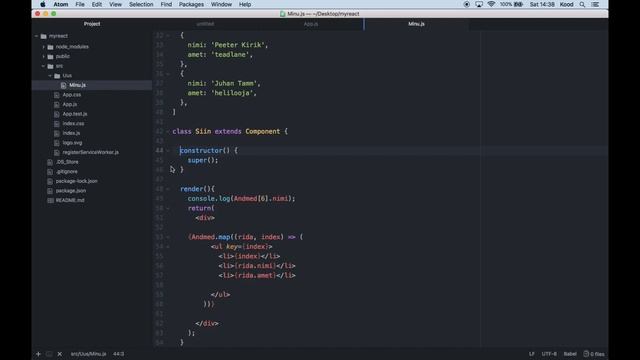Open App.test.js in the tree view
The height and width of the screenshot is (360, 640).
(x=75, y=114)
